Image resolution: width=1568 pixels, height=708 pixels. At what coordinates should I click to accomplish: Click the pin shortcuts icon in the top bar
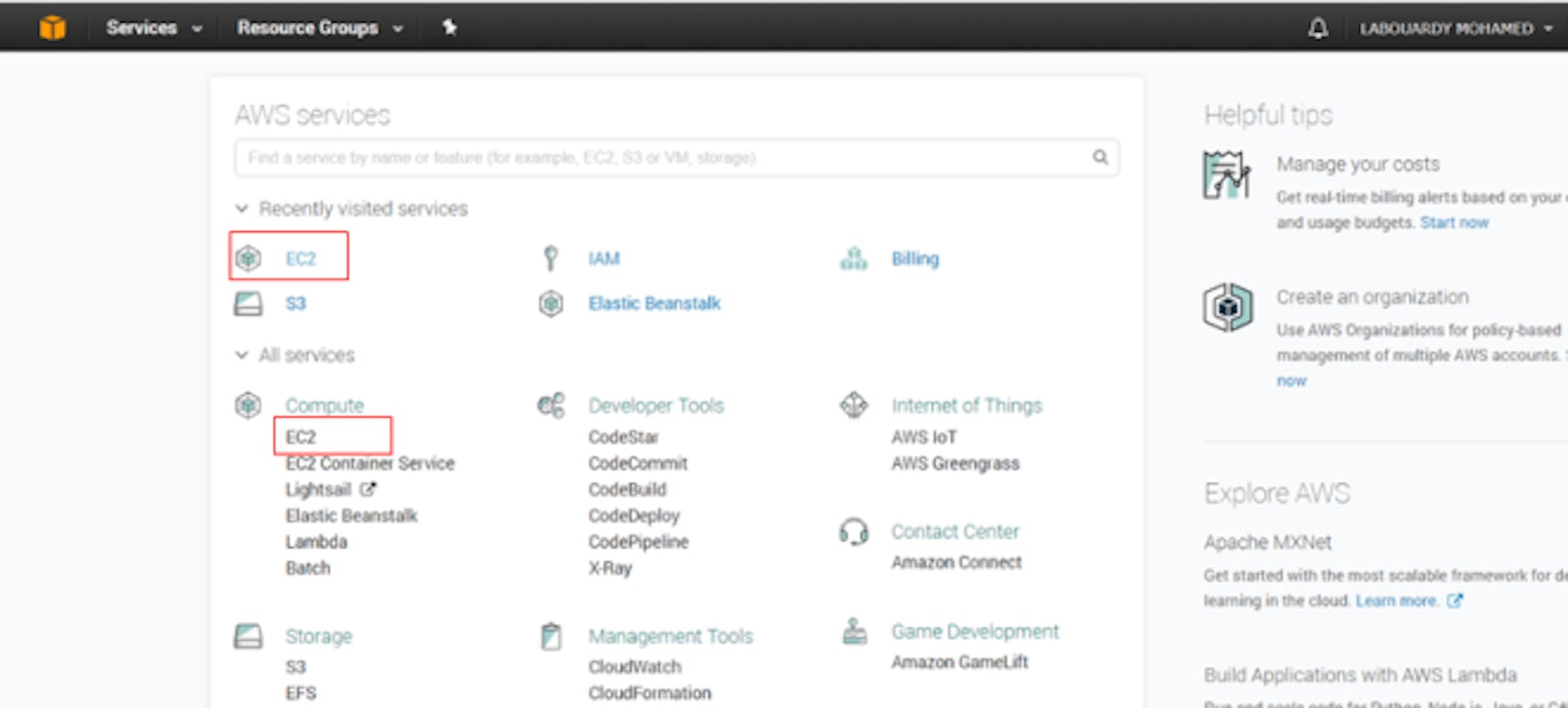pyautogui.click(x=449, y=28)
